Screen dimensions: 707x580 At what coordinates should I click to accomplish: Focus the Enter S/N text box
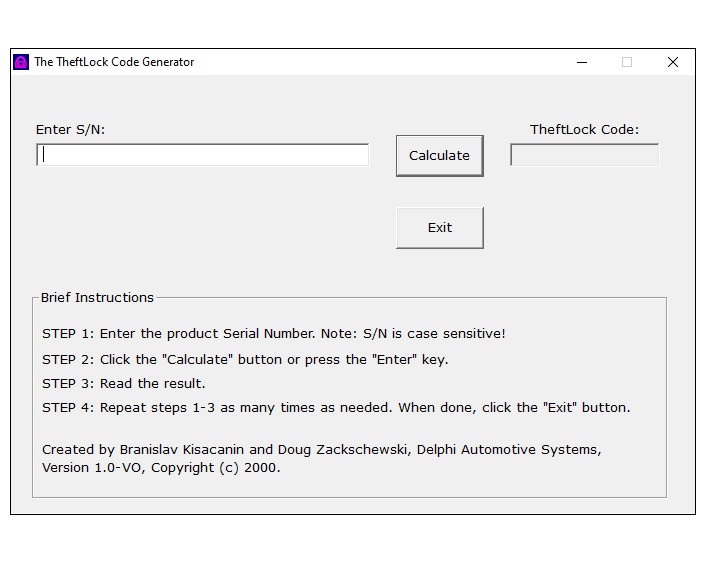tap(202, 155)
